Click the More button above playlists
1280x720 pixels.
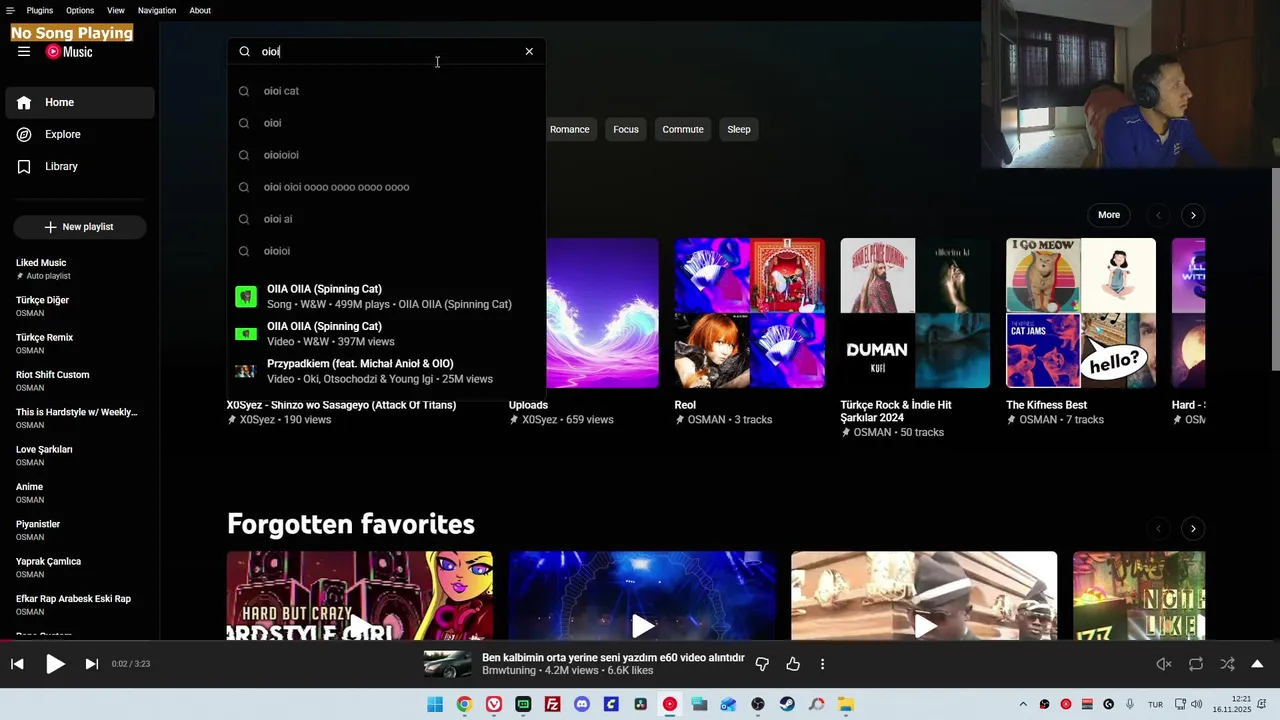pyautogui.click(x=1109, y=215)
